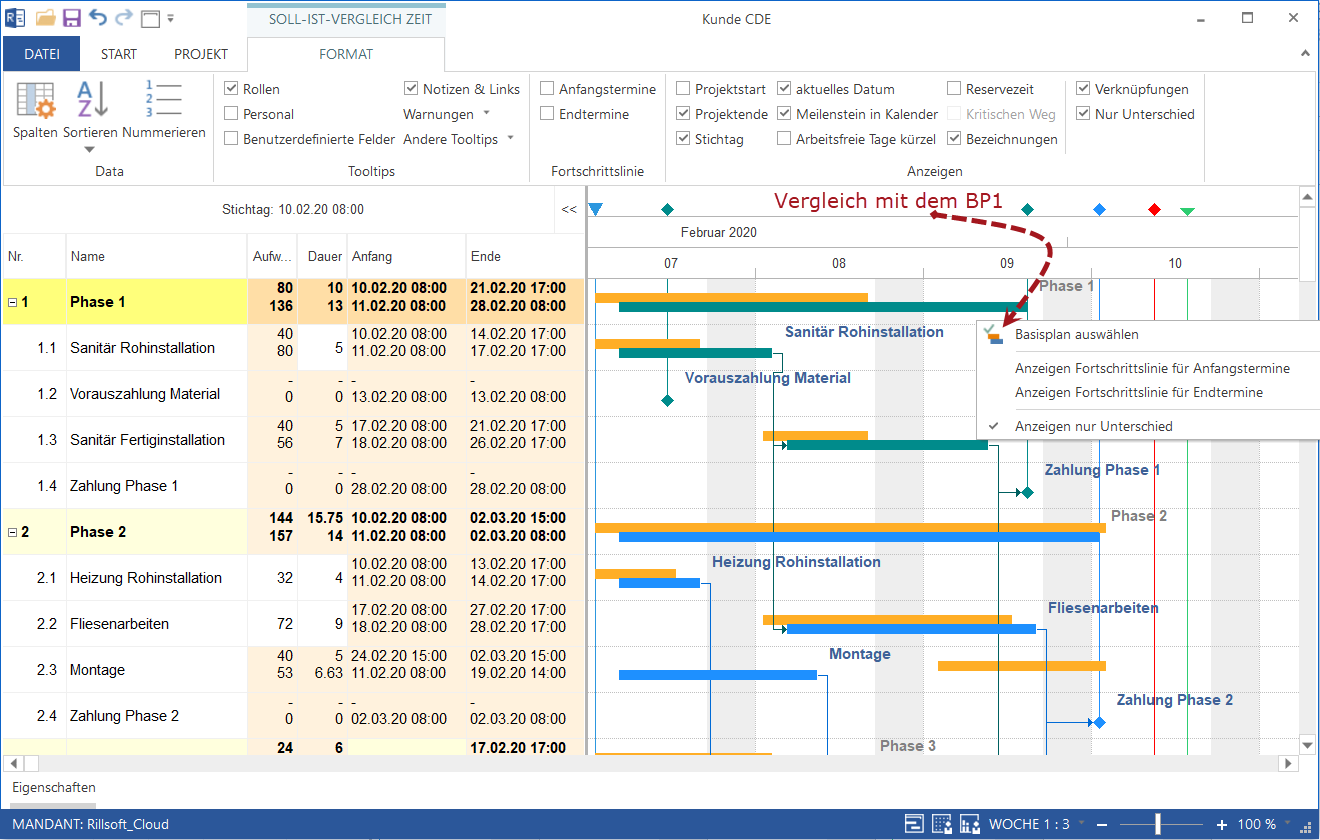Check the Reservezeit checkbox
The width and height of the screenshot is (1320, 840).
pos(954,89)
